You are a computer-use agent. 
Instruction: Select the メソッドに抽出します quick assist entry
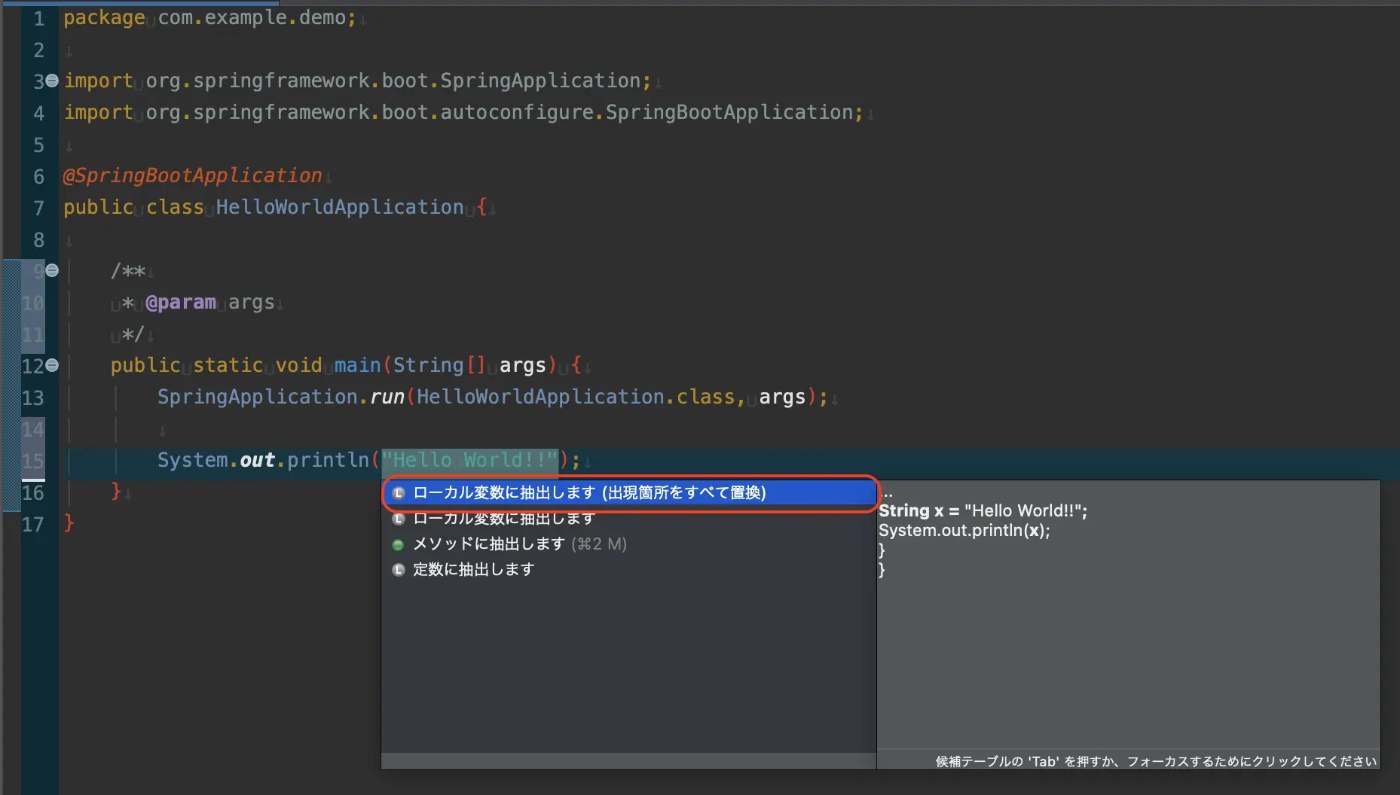[x=630, y=544]
